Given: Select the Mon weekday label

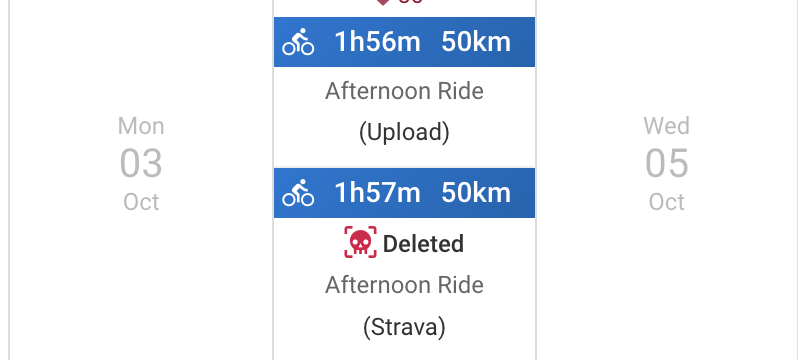Looking at the screenshot, I should point(141,126).
